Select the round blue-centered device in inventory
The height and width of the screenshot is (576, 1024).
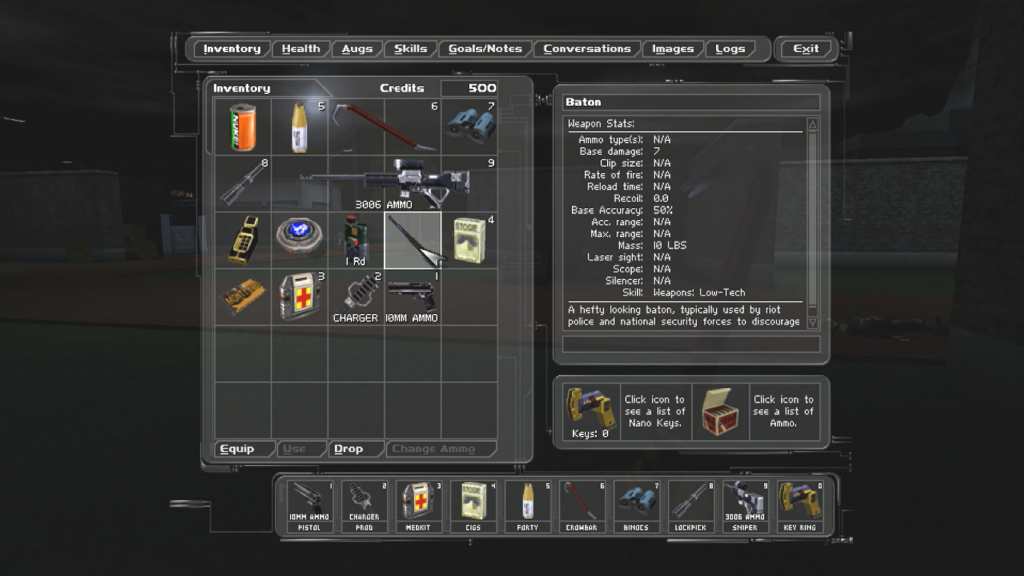(299, 235)
